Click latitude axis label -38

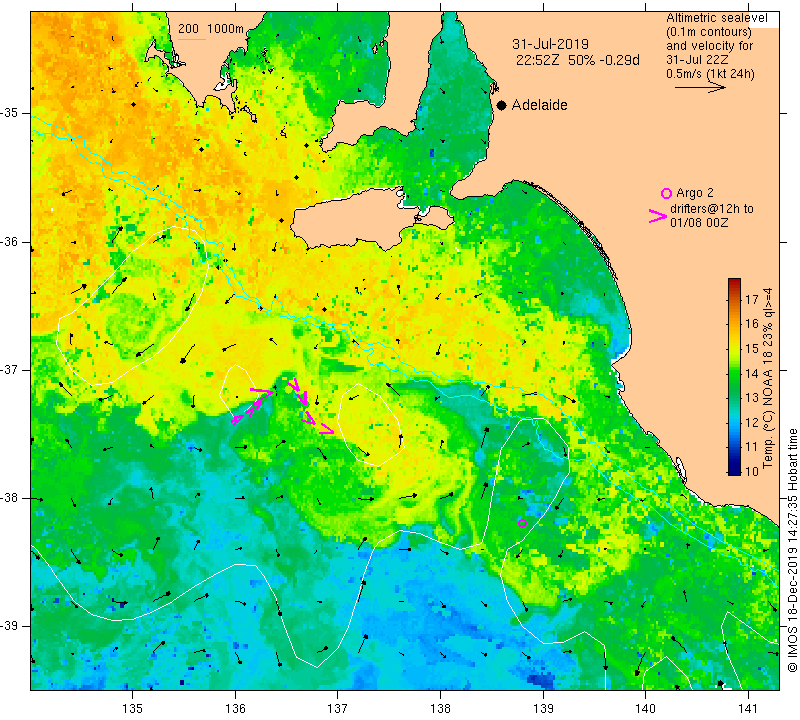(x=10, y=498)
